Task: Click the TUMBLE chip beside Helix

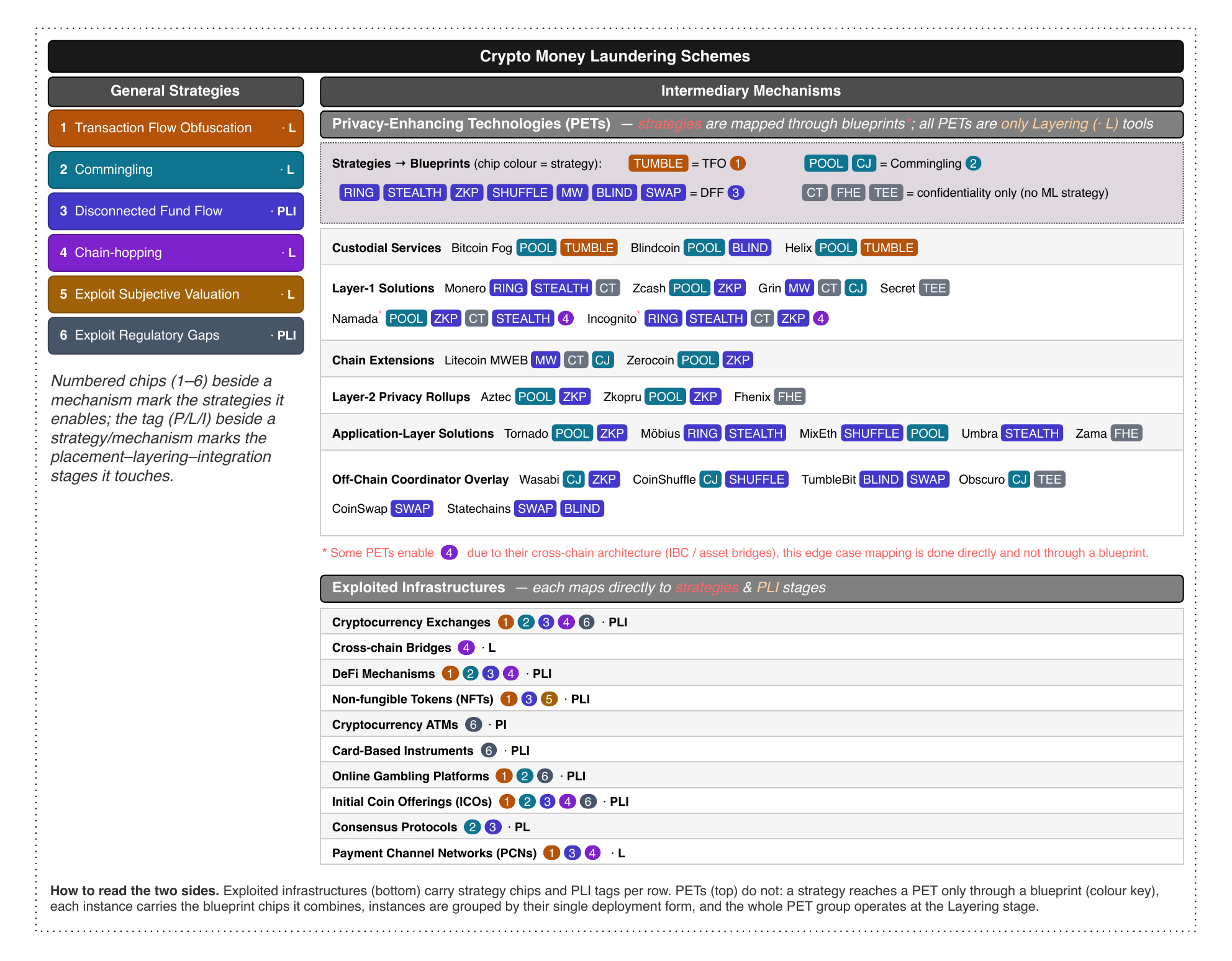Action: coord(889,248)
